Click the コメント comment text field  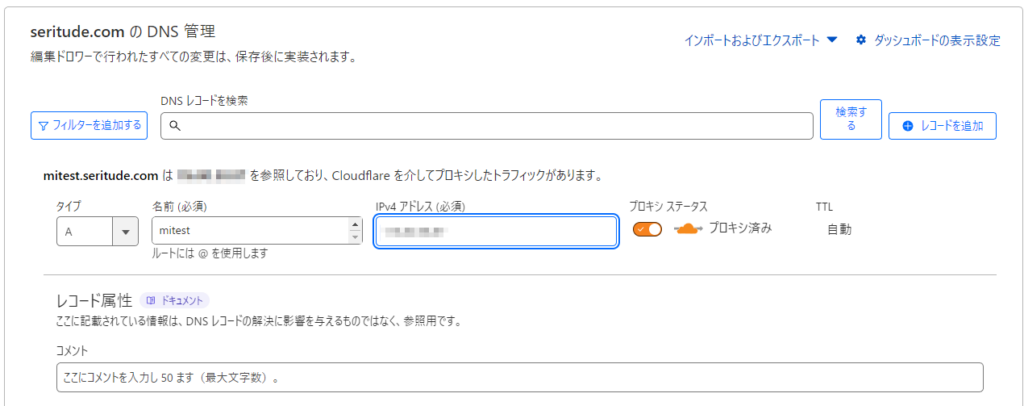[x=520, y=377]
